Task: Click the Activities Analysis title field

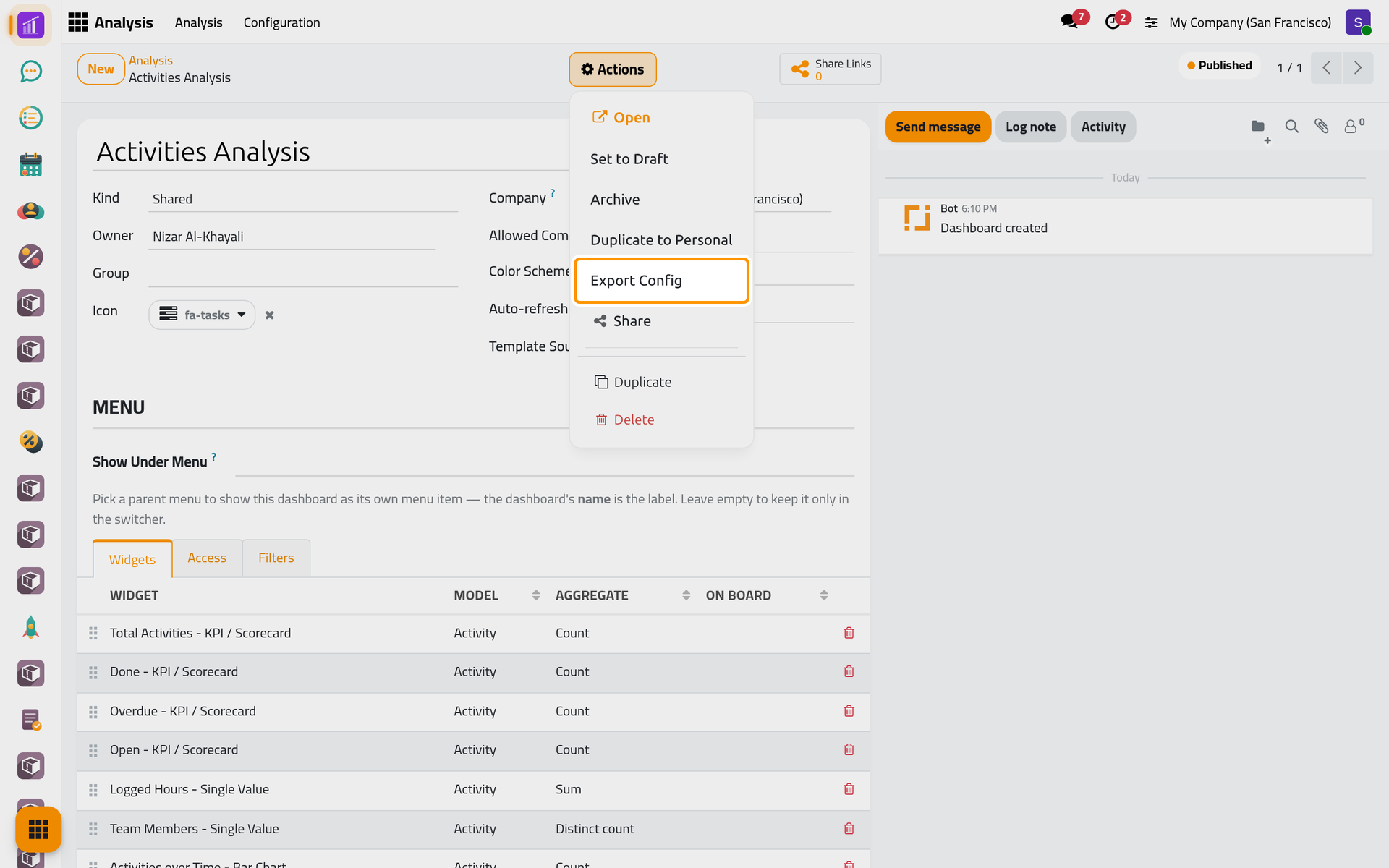Action: (x=330, y=152)
